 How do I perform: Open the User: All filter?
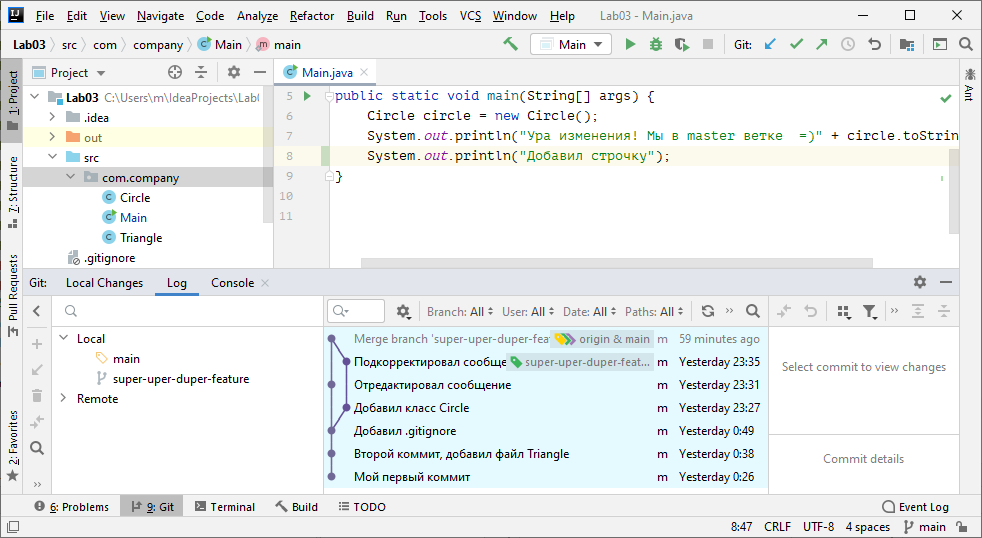(529, 311)
